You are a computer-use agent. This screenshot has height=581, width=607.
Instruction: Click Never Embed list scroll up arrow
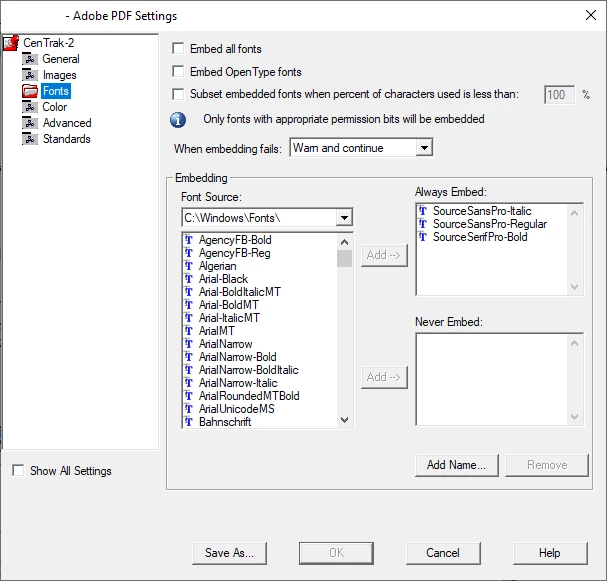click(574, 343)
